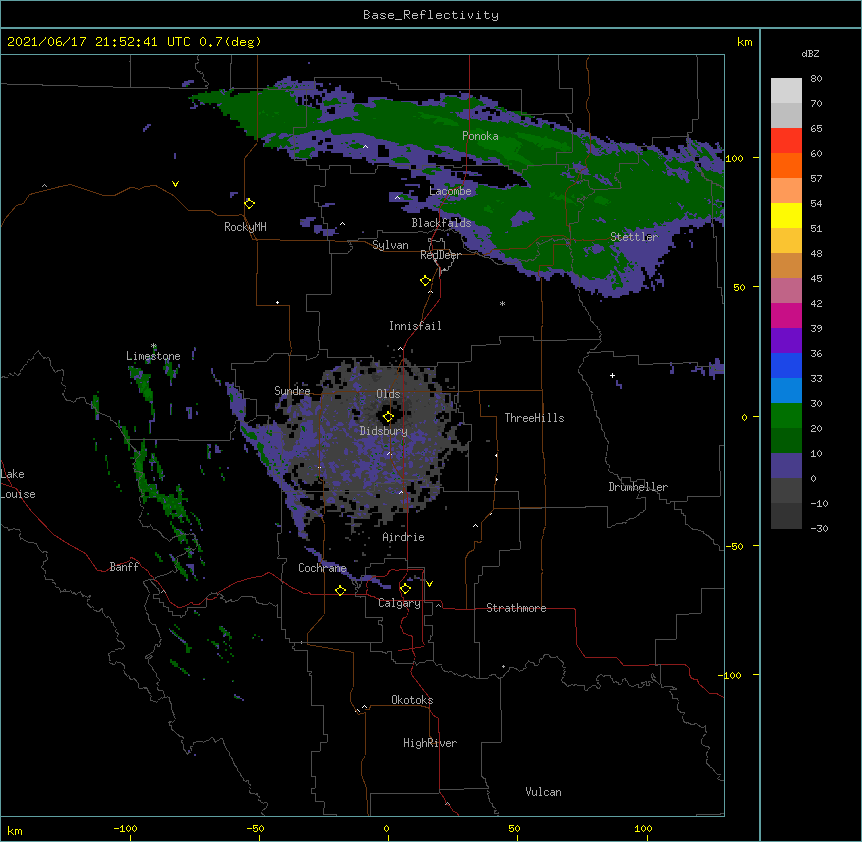Click the HighRiver town label
Screen dimensions: 862x842
pyautogui.click(x=430, y=743)
